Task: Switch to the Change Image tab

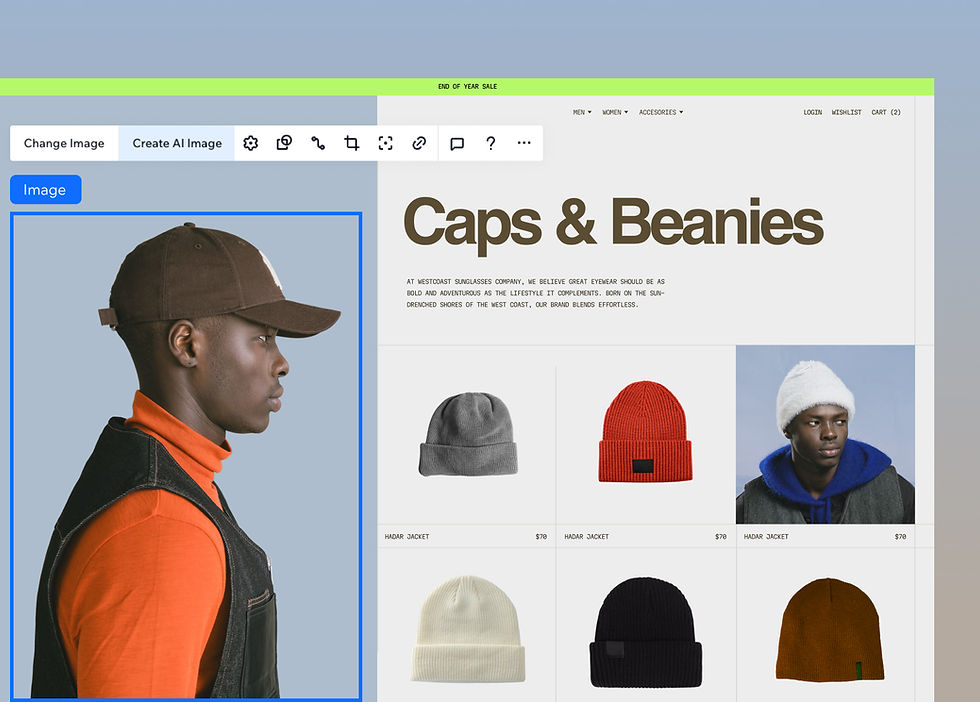Action: click(63, 143)
